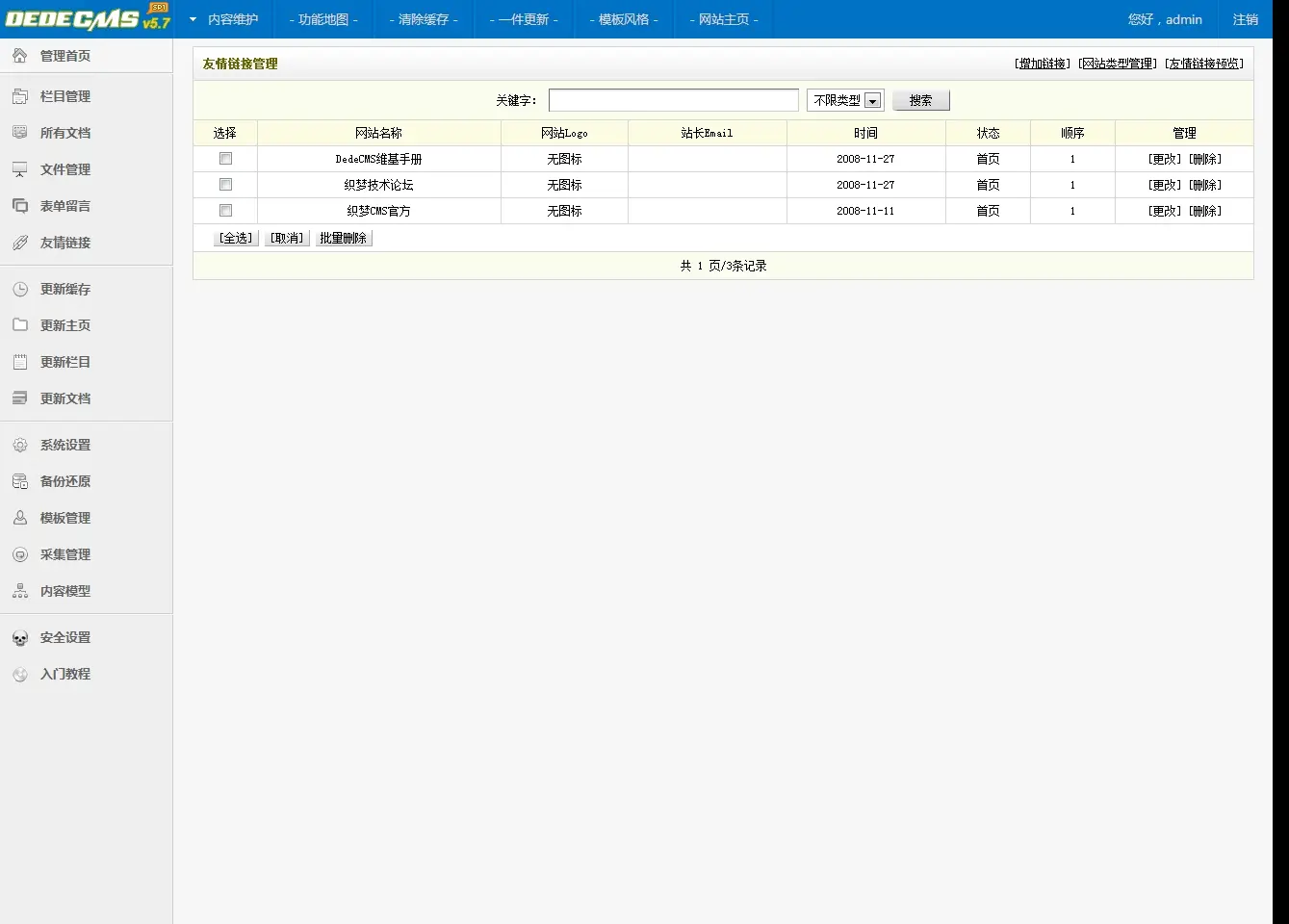Click the 您好，admin greeting

1165,19
